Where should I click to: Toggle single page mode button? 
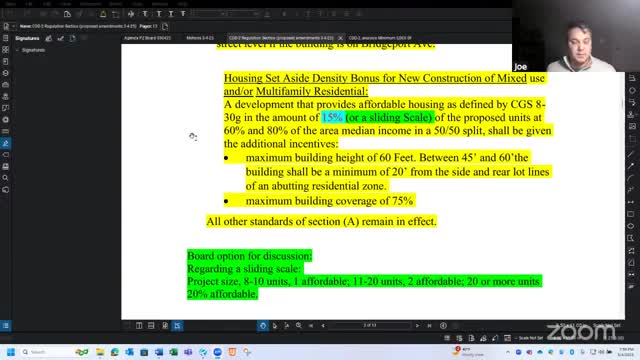click(165, 326)
